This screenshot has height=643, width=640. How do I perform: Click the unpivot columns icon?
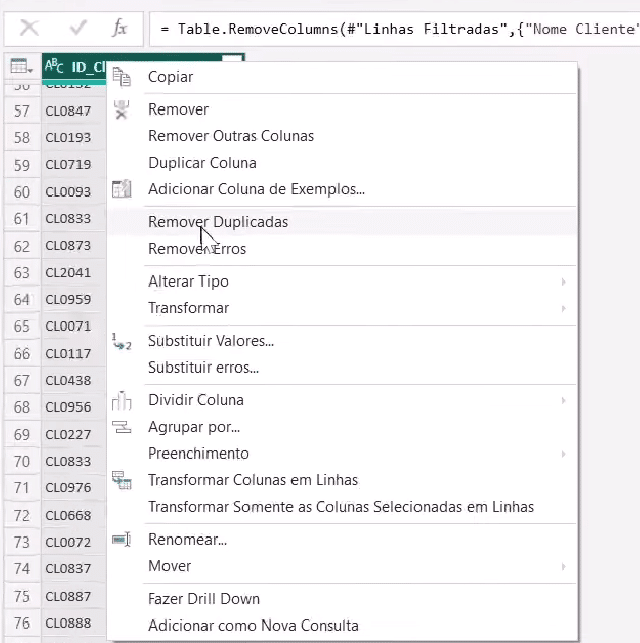(x=122, y=480)
